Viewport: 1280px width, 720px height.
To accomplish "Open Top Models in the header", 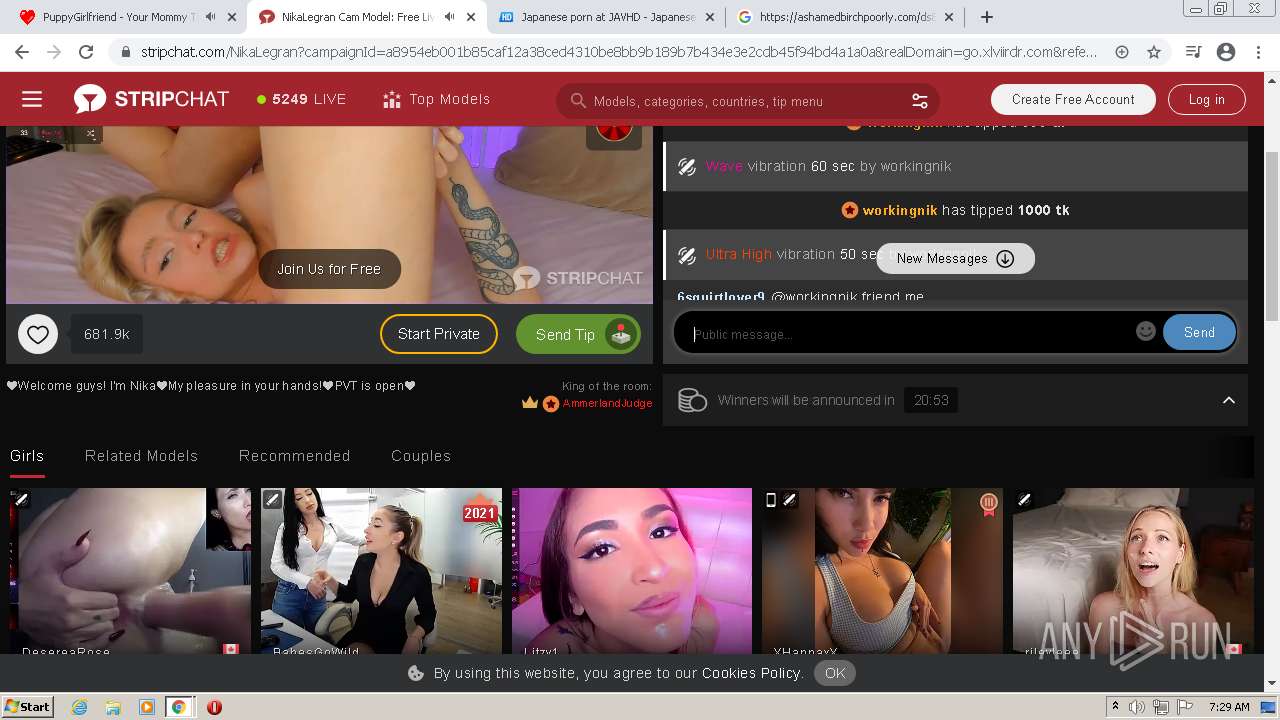I will pyautogui.click(x=436, y=99).
